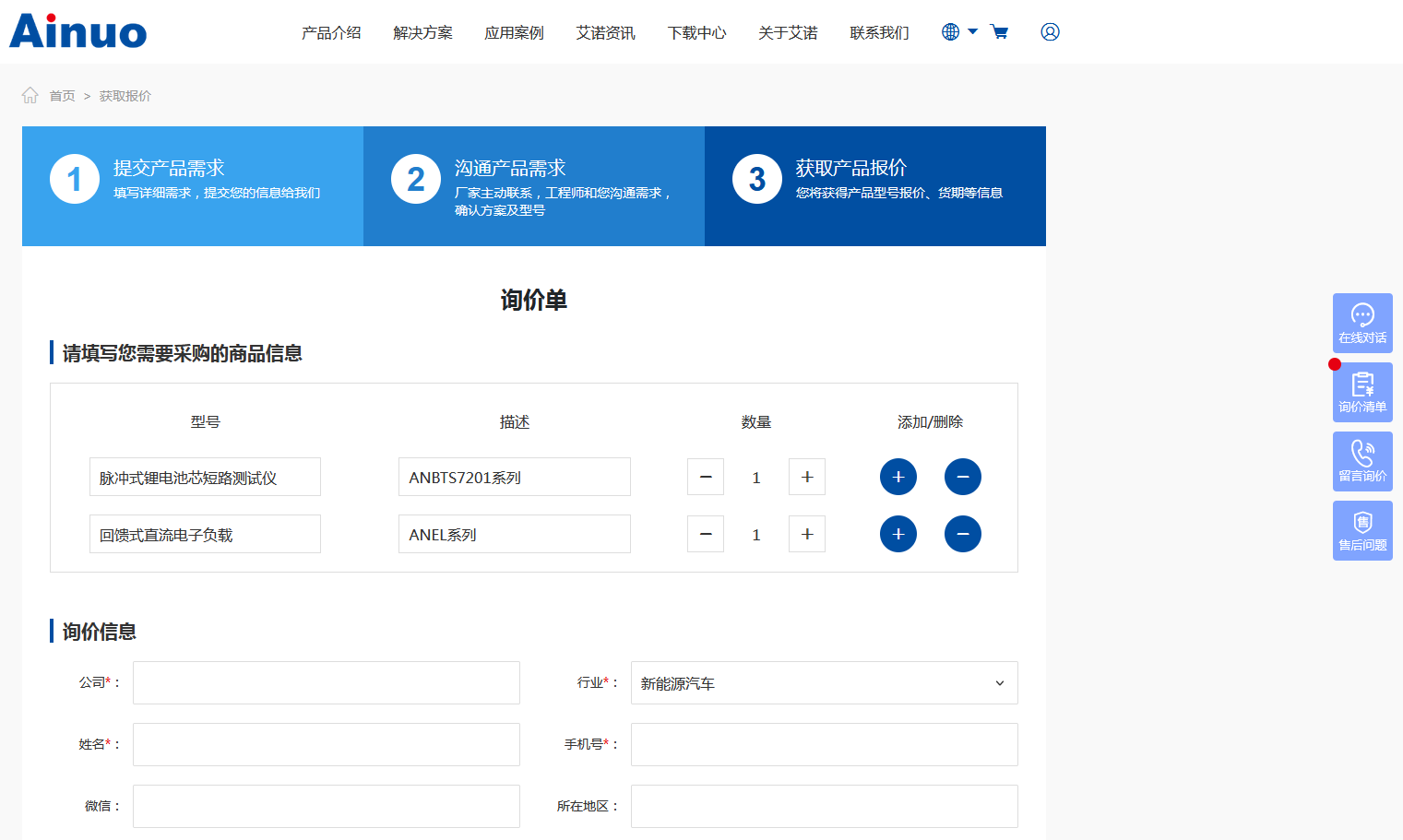1403x840 pixels.
Task: Decrease quantity for ANBTS7201系列 row
Action: [x=706, y=477]
